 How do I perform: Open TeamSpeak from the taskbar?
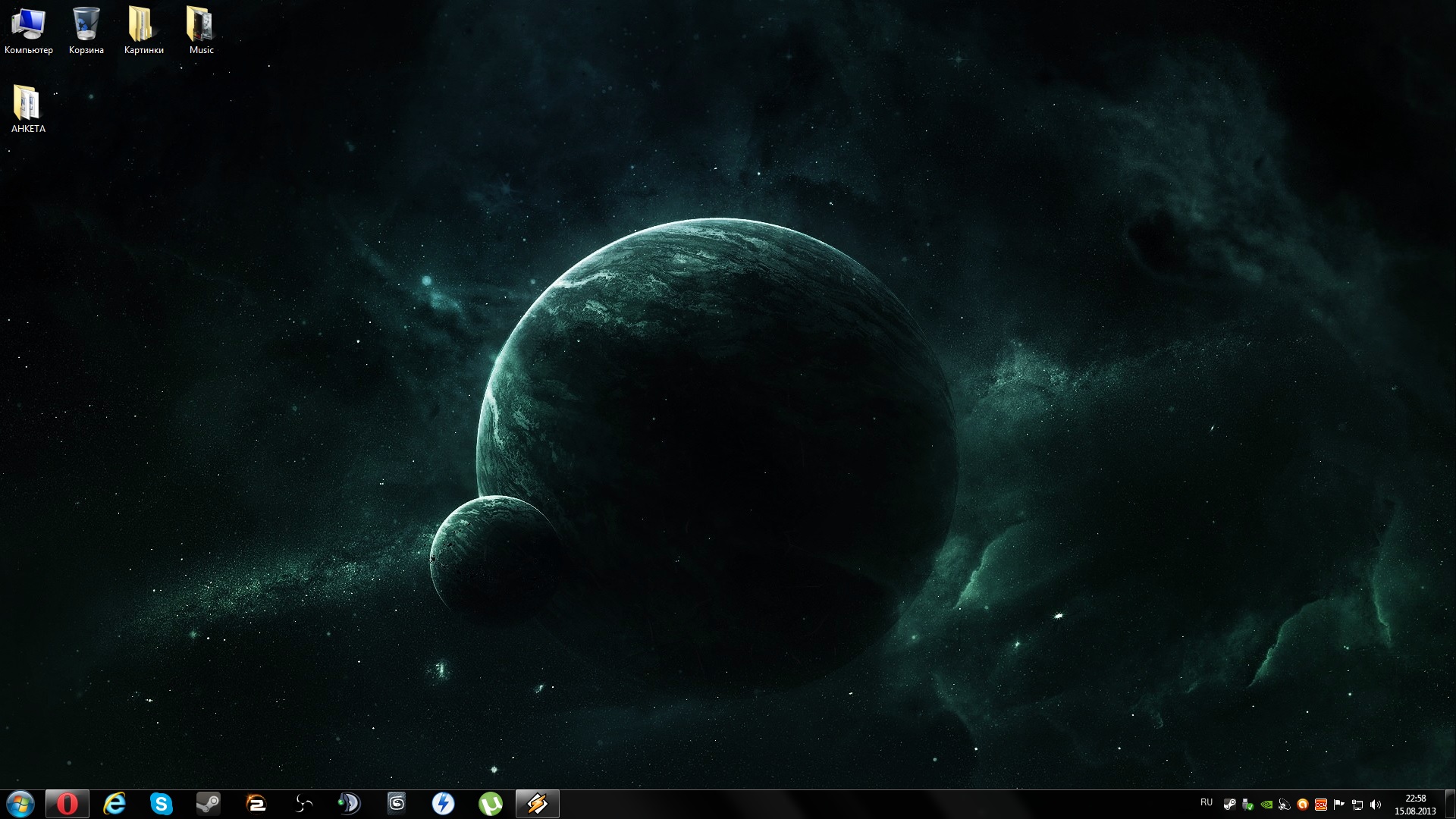[x=350, y=804]
